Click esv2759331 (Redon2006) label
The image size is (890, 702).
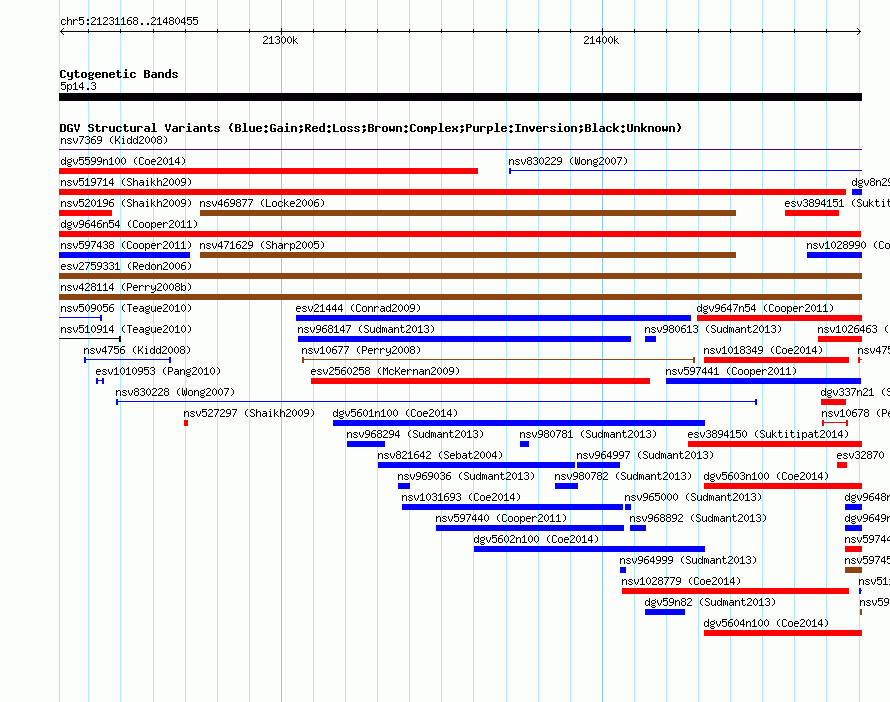click(126, 266)
